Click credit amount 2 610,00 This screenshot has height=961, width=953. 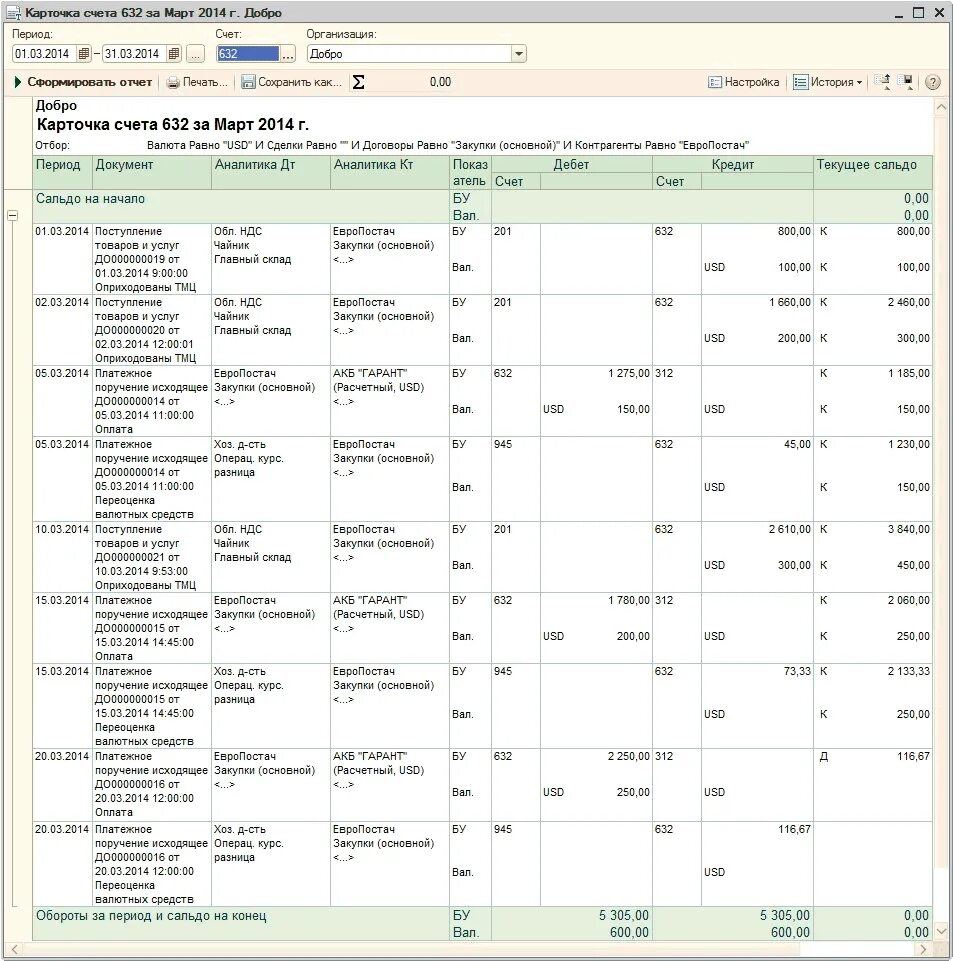tap(789, 529)
